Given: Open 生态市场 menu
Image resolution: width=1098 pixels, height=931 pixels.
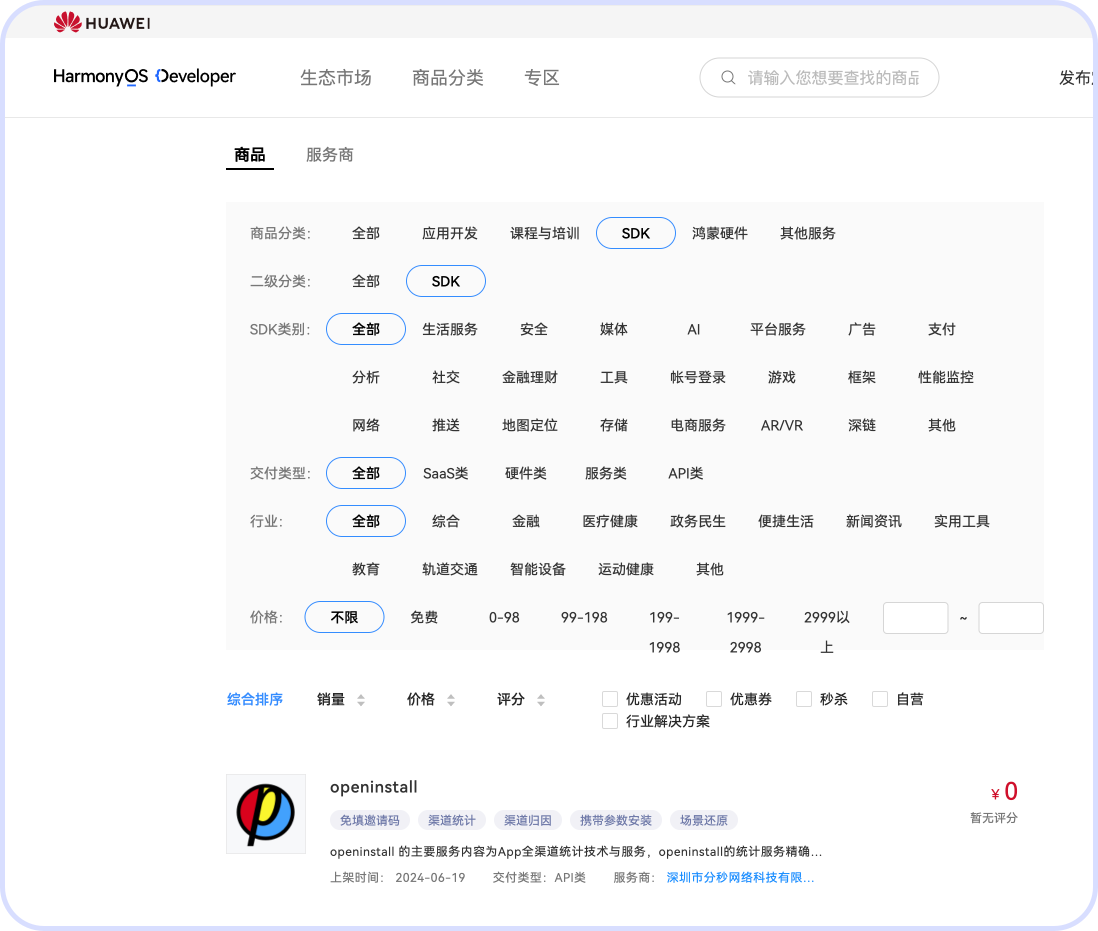Looking at the screenshot, I should [x=336, y=78].
